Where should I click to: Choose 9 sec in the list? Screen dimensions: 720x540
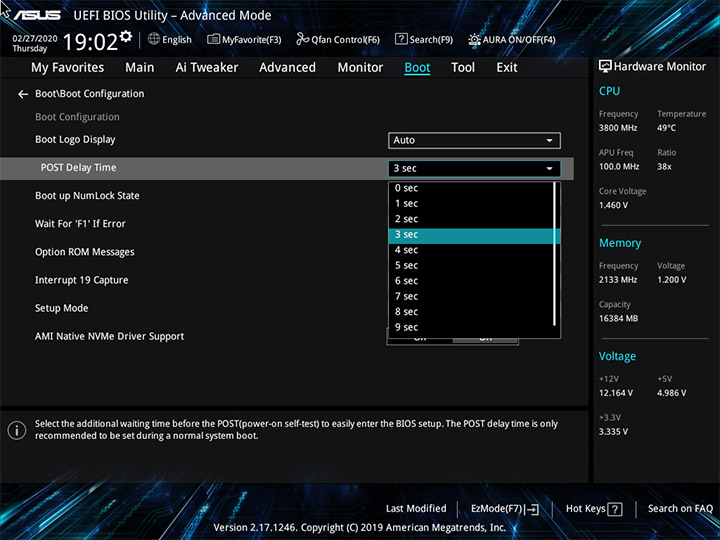472,327
